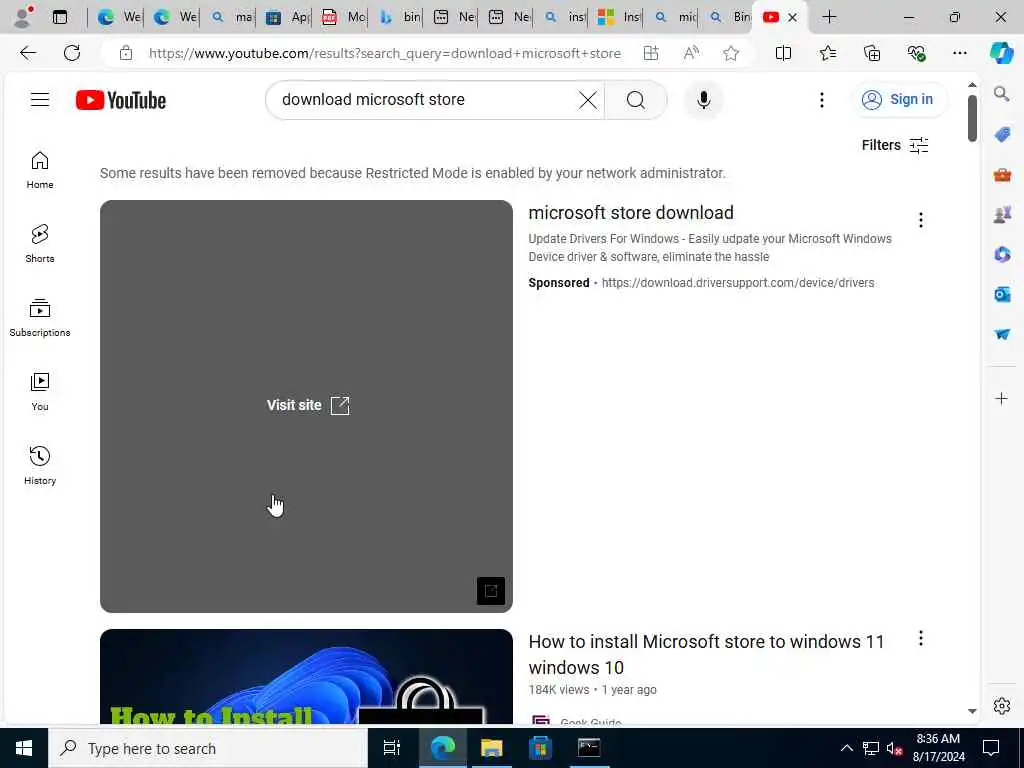Open the 'microsoft store download' ad title

(x=631, y=213)
